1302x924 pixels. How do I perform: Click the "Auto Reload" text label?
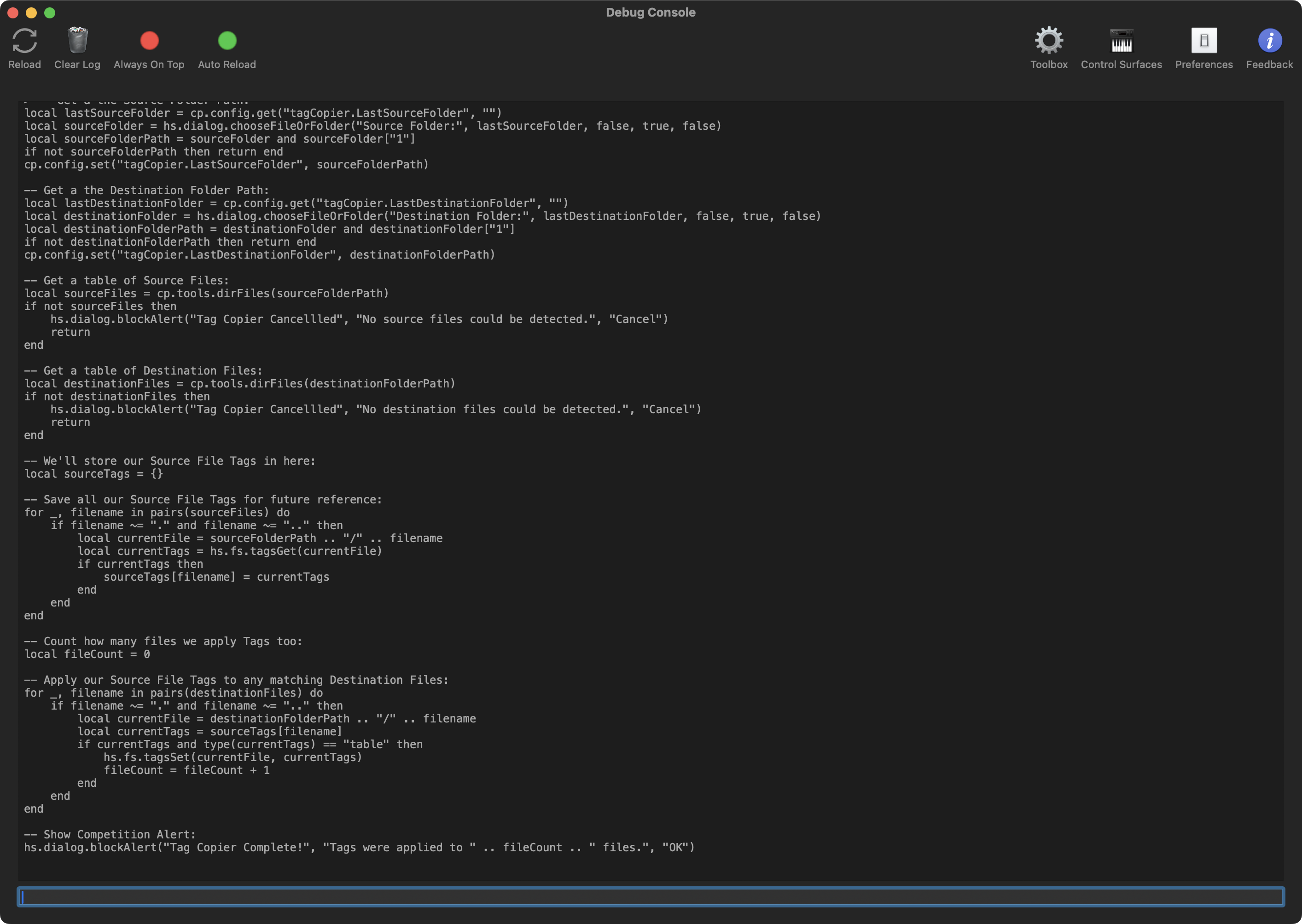click(x=227, y=64)
